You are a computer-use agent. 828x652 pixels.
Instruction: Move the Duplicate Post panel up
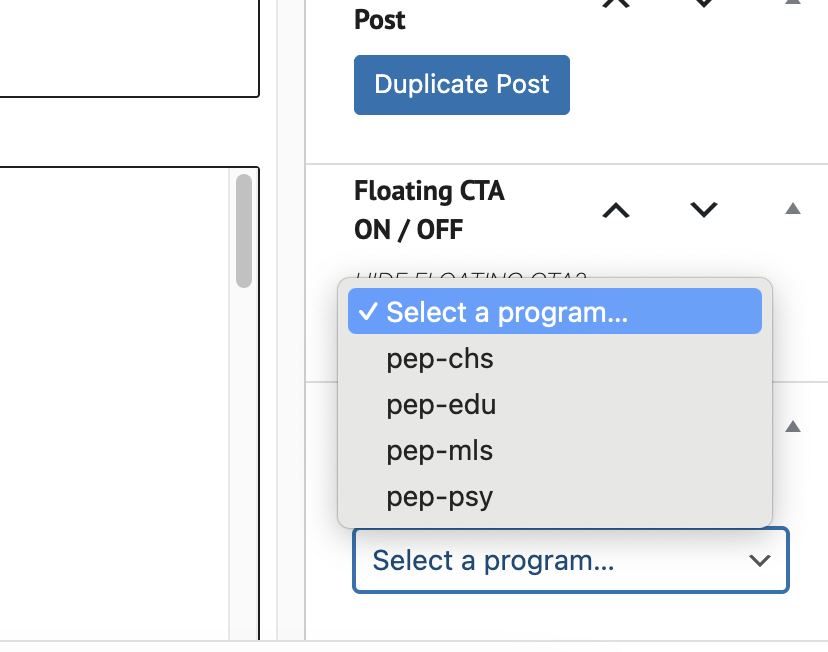tap(616, 3)
